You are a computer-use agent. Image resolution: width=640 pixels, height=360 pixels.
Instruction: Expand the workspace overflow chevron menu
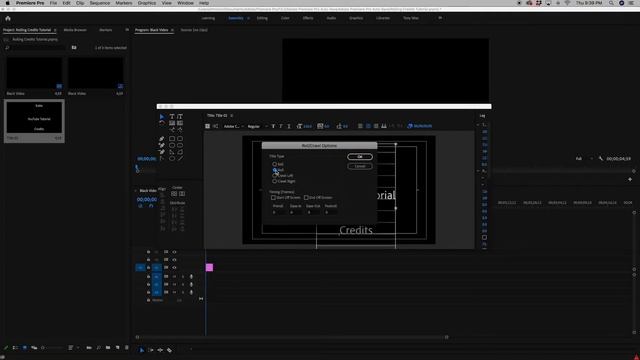tap(440, 18)
